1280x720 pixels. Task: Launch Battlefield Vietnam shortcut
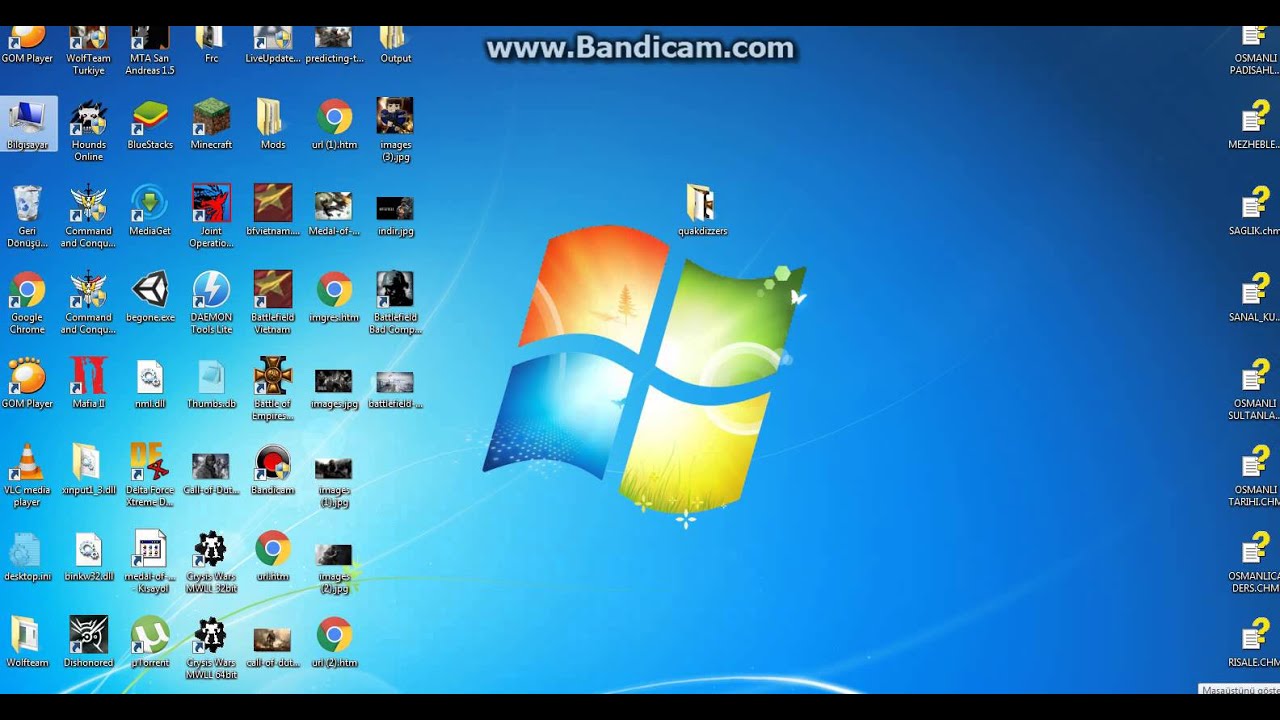[x=273, y=303]
